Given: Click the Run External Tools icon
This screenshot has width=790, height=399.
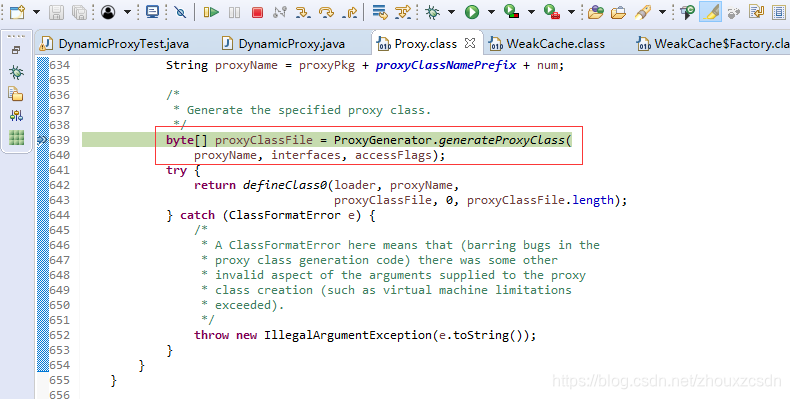Looking at the screenshot, I should tap(552, 12).
